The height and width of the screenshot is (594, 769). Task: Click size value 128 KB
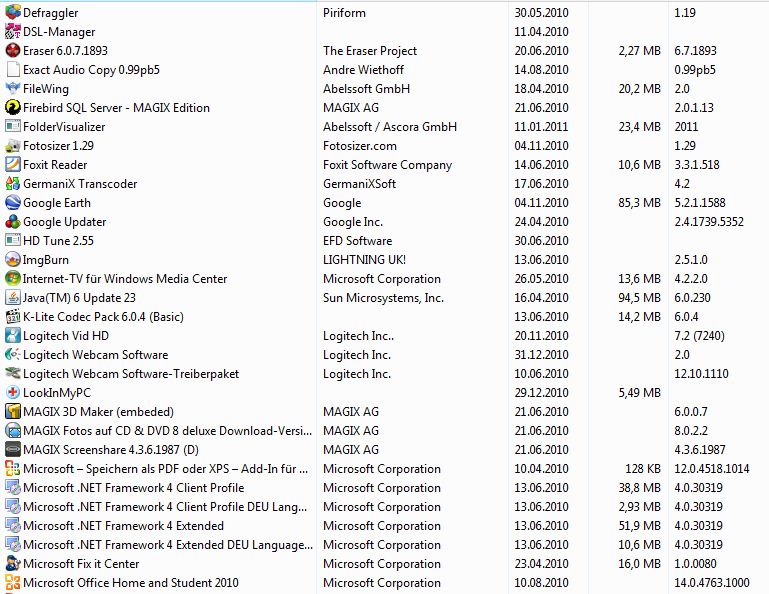643,469
